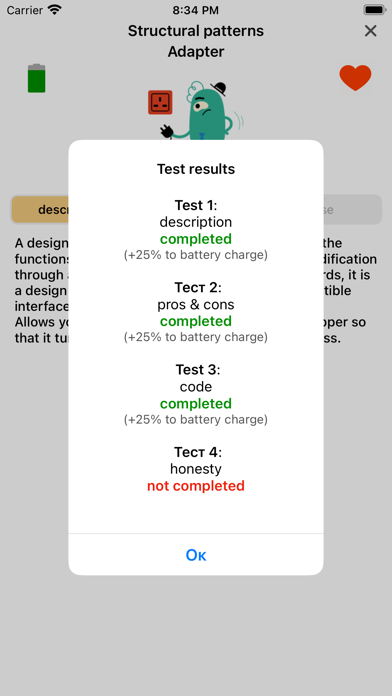This screenshot has width=392, height=696.
Task: Tap the black bowler hat icon
Action: coord(218,89)
